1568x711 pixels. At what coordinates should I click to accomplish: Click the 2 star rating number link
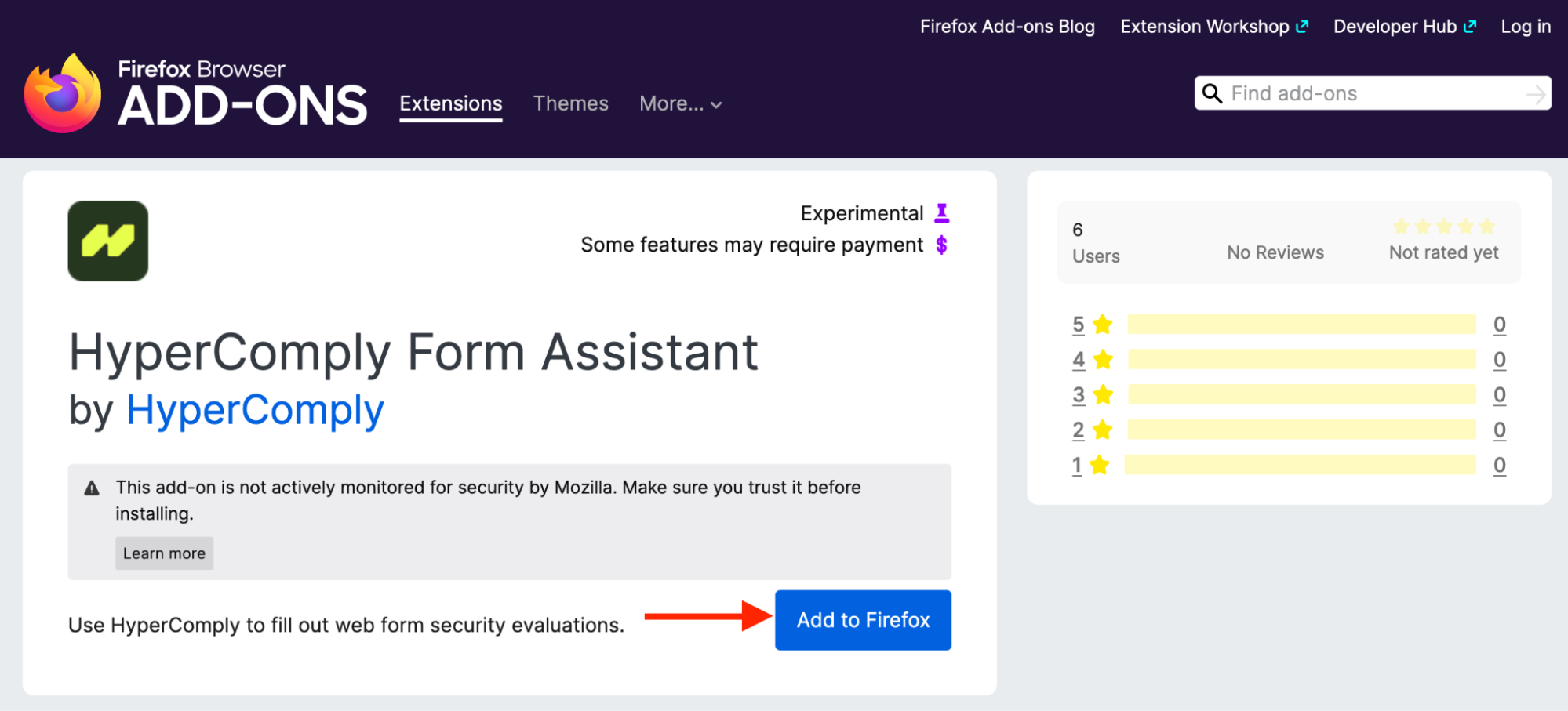click(1079, 430)
